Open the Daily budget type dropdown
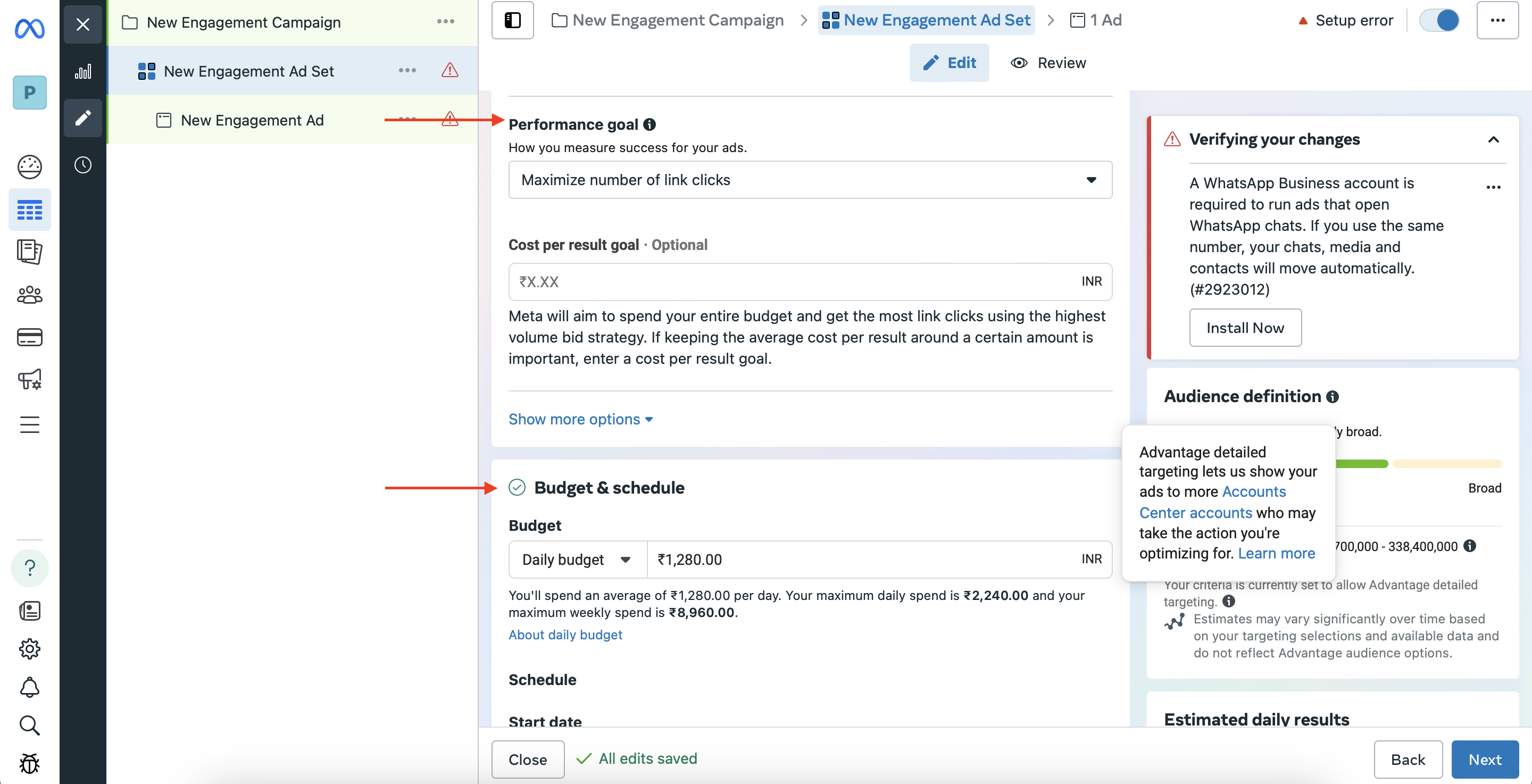The height and width of the screenshot is (784, 1532). 577,559
